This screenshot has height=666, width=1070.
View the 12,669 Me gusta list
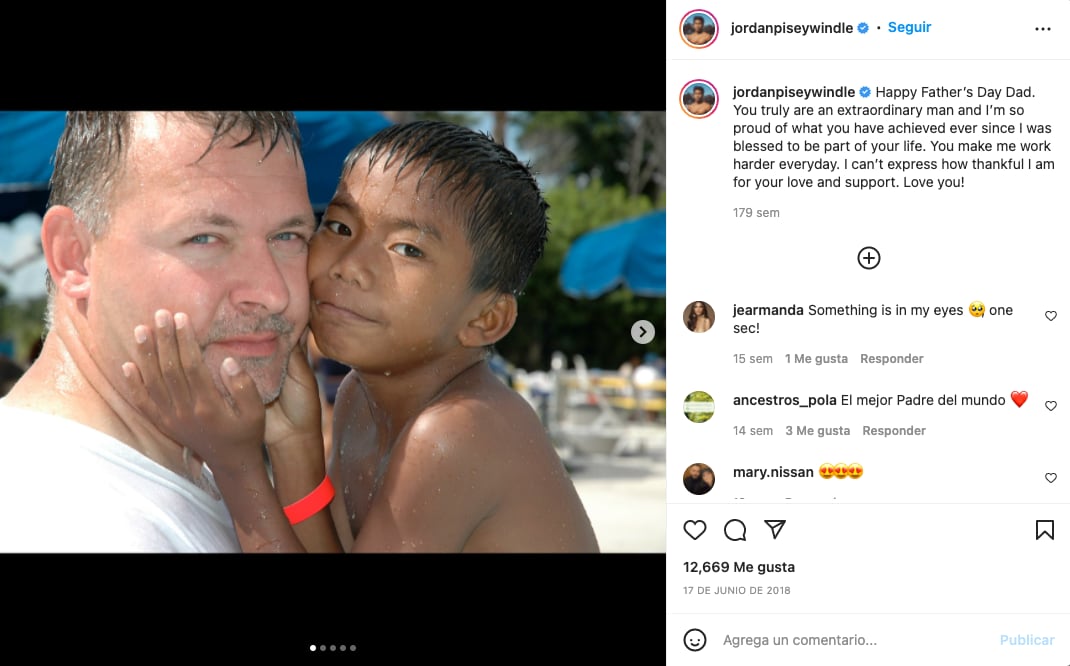(x=739, y=567)
